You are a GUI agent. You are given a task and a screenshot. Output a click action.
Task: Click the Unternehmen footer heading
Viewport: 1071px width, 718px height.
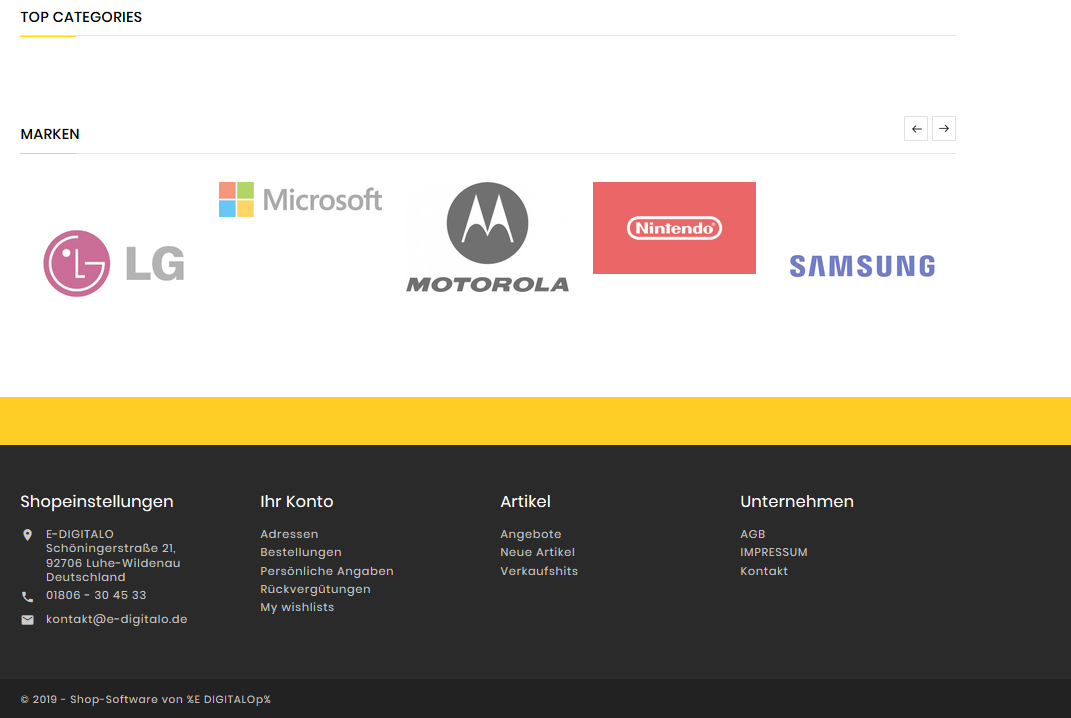[x=797, y=501]
